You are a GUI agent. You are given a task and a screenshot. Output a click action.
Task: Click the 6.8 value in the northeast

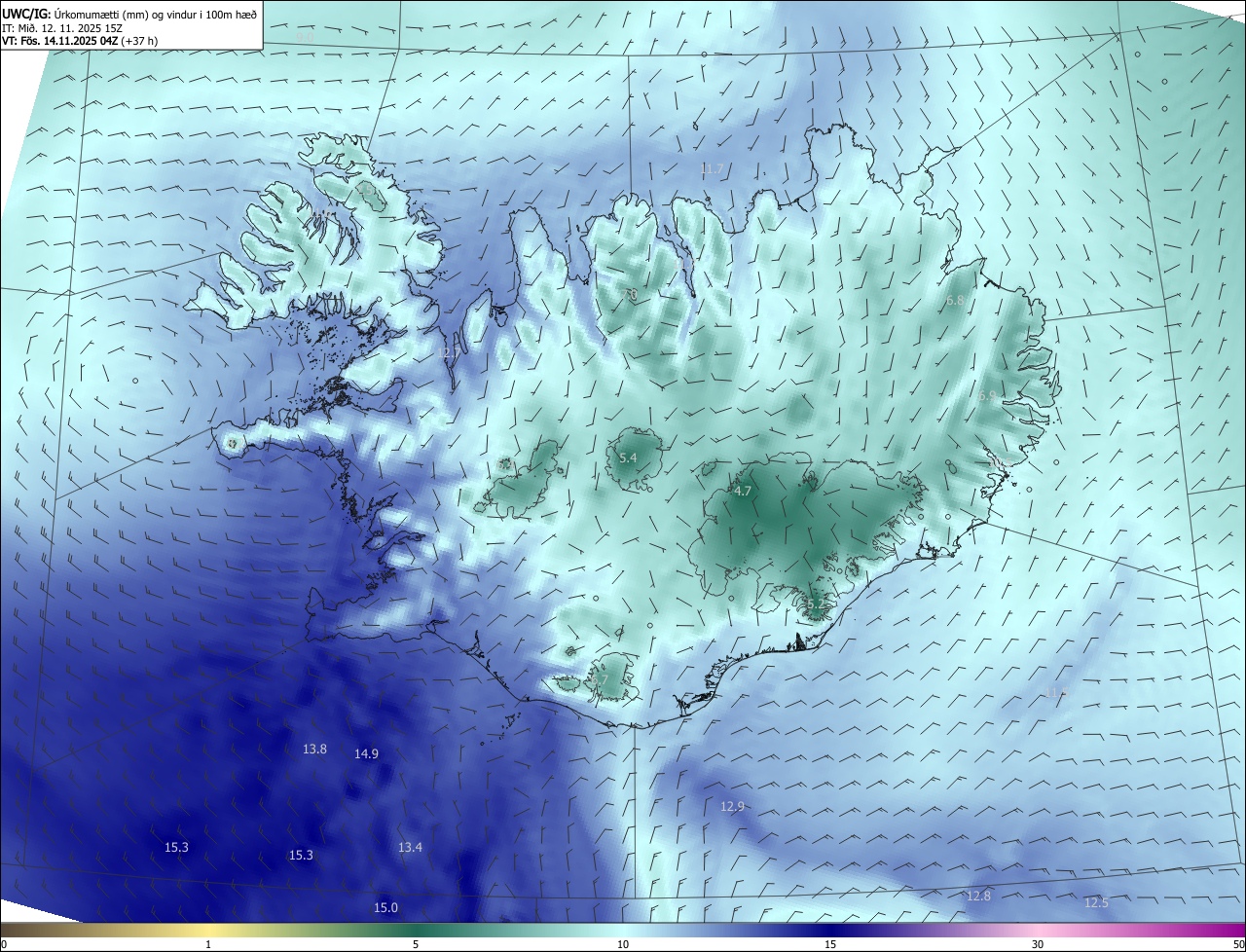click(x=955, y=301)
